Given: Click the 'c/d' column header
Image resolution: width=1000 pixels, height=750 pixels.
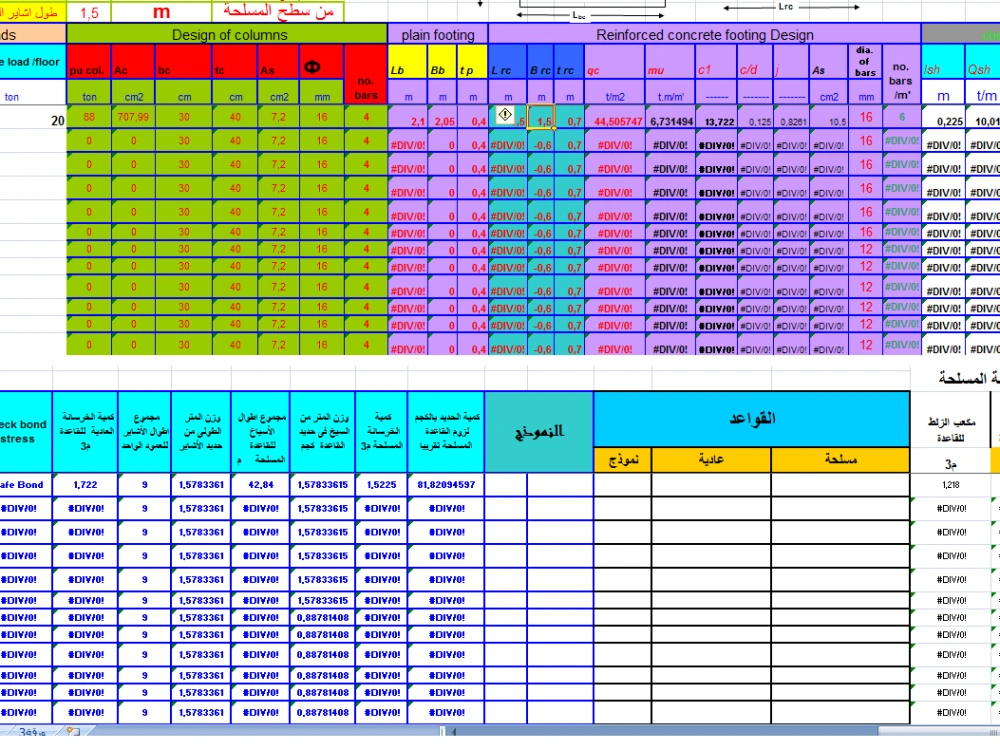Looking at the screenshot, I should [x=756, y=62].
